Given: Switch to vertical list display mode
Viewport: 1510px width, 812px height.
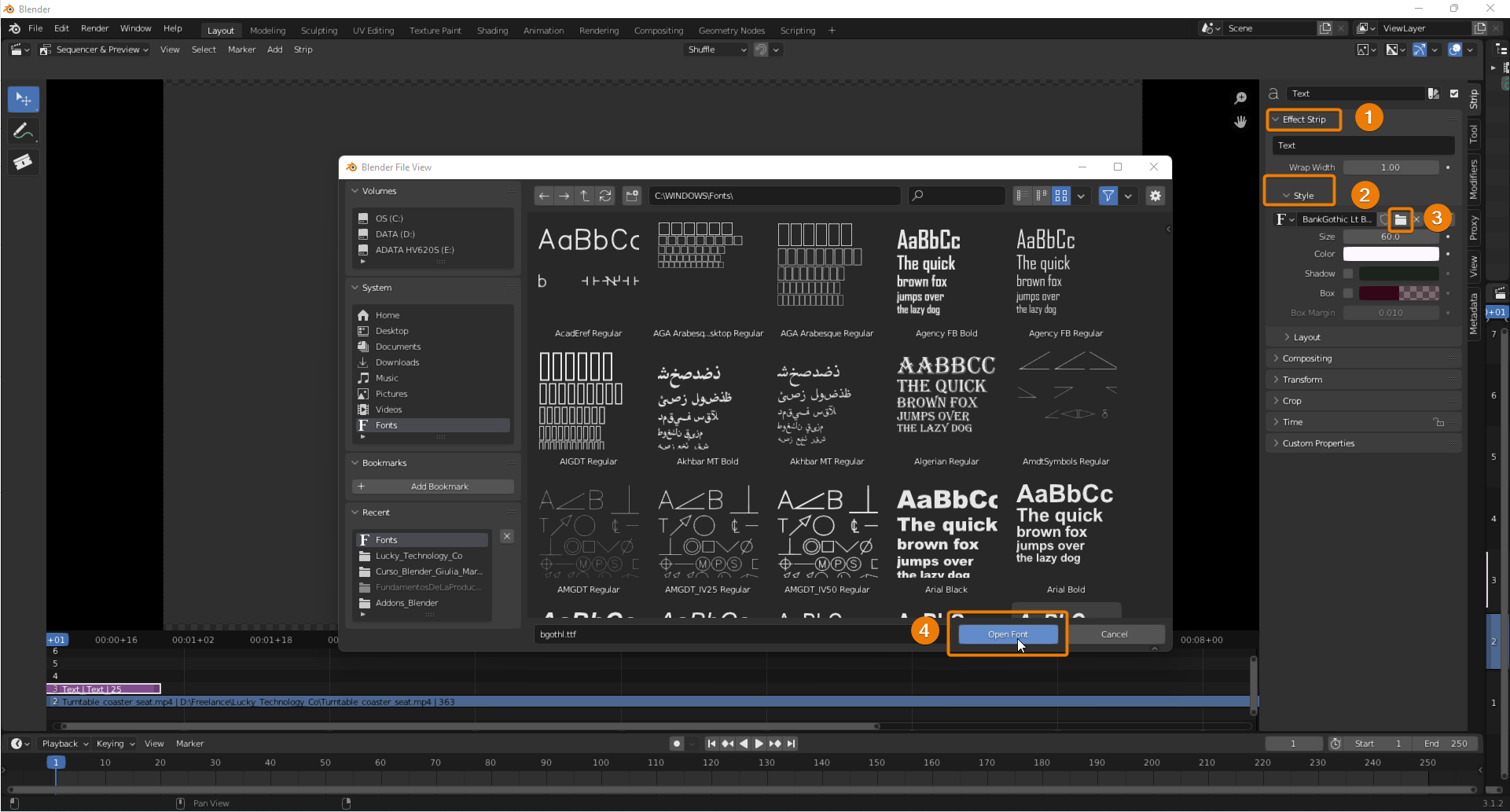Looking at the screenshot, I should [1022, 196].
